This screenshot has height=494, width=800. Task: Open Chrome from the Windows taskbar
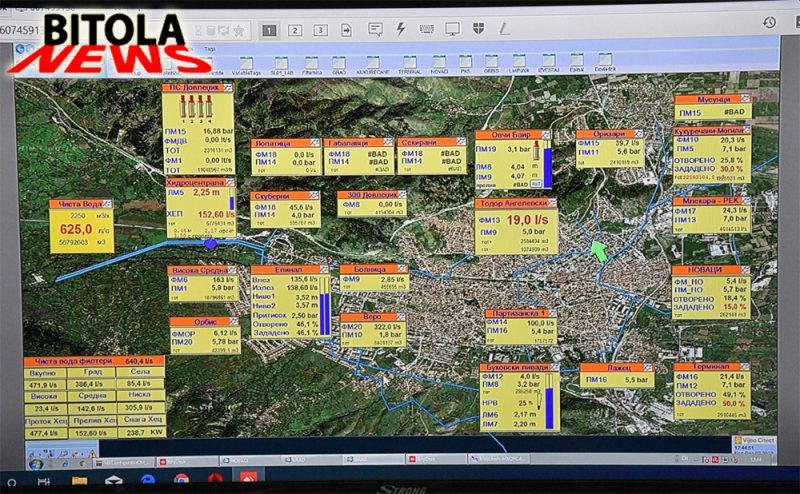[181, 480]
